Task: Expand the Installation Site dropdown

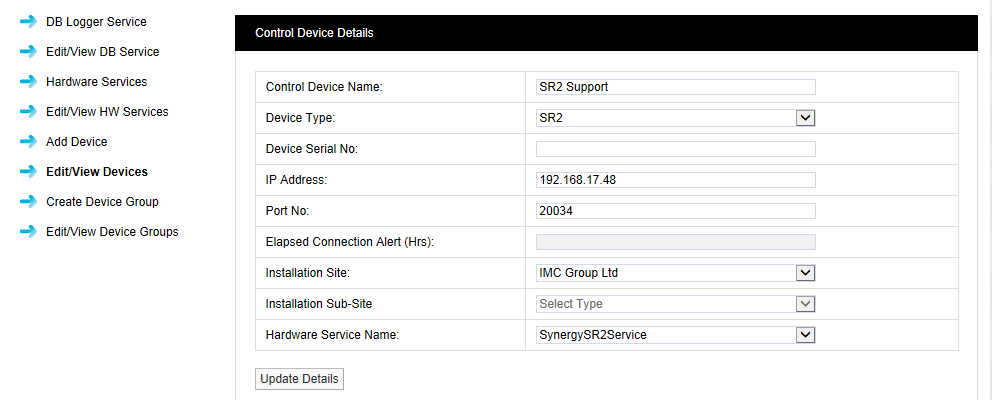Action: 676,273
